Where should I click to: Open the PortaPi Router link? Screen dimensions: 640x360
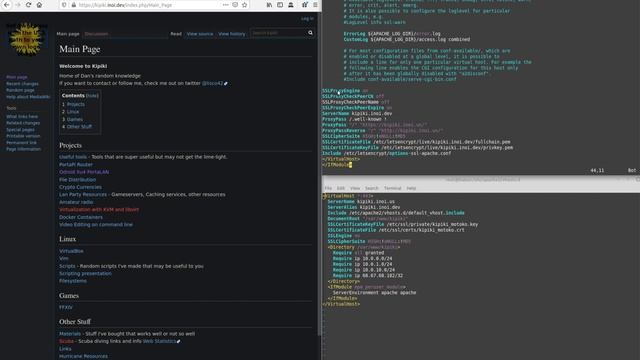76,164
